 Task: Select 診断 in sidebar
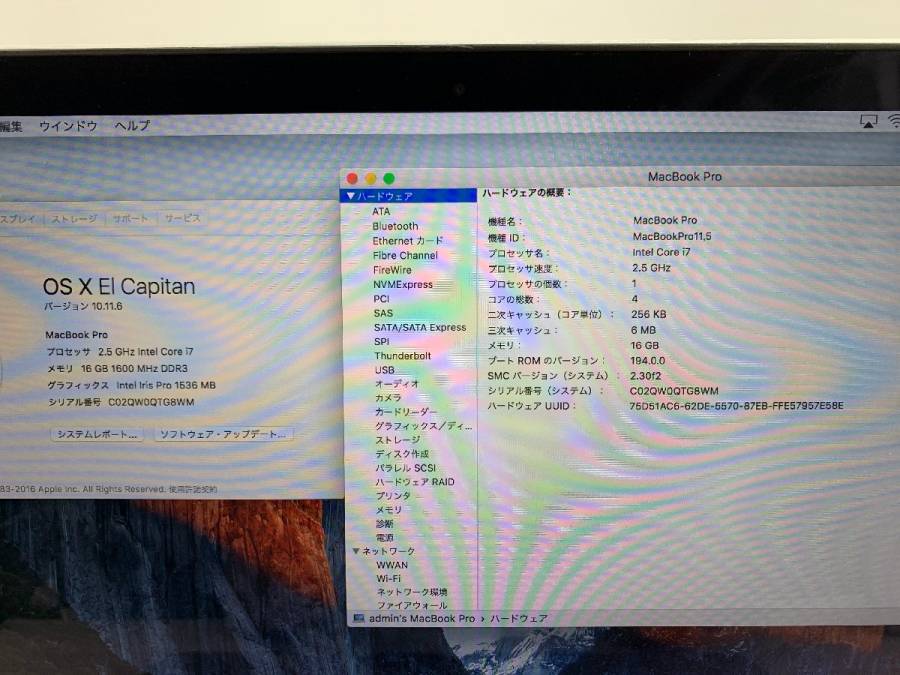point(385,523)
